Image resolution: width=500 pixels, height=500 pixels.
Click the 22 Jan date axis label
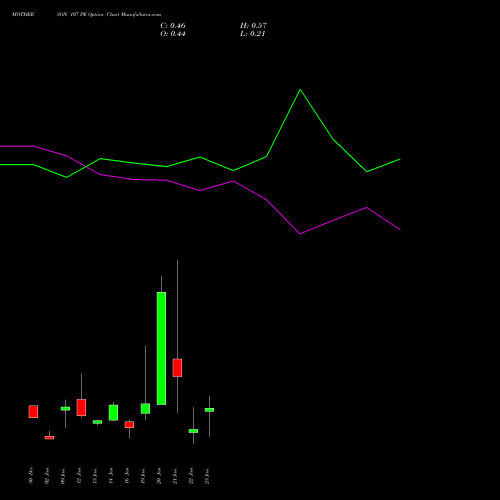tap(191, 476)
